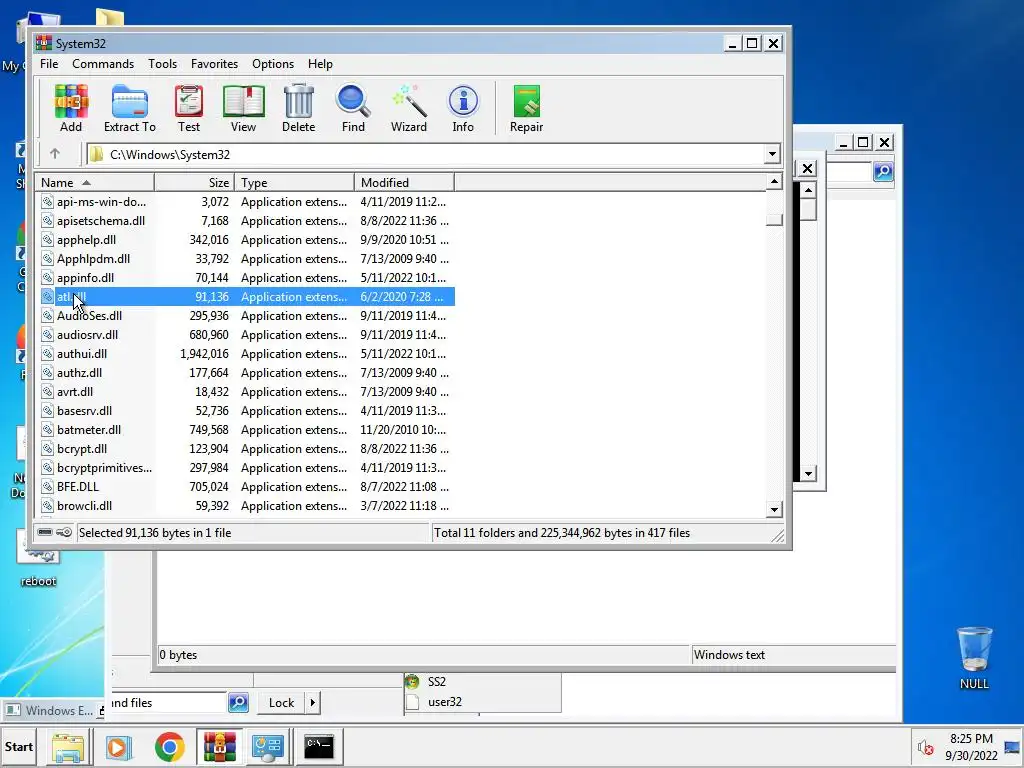Click the Lock button

click(x=281, y=703)
